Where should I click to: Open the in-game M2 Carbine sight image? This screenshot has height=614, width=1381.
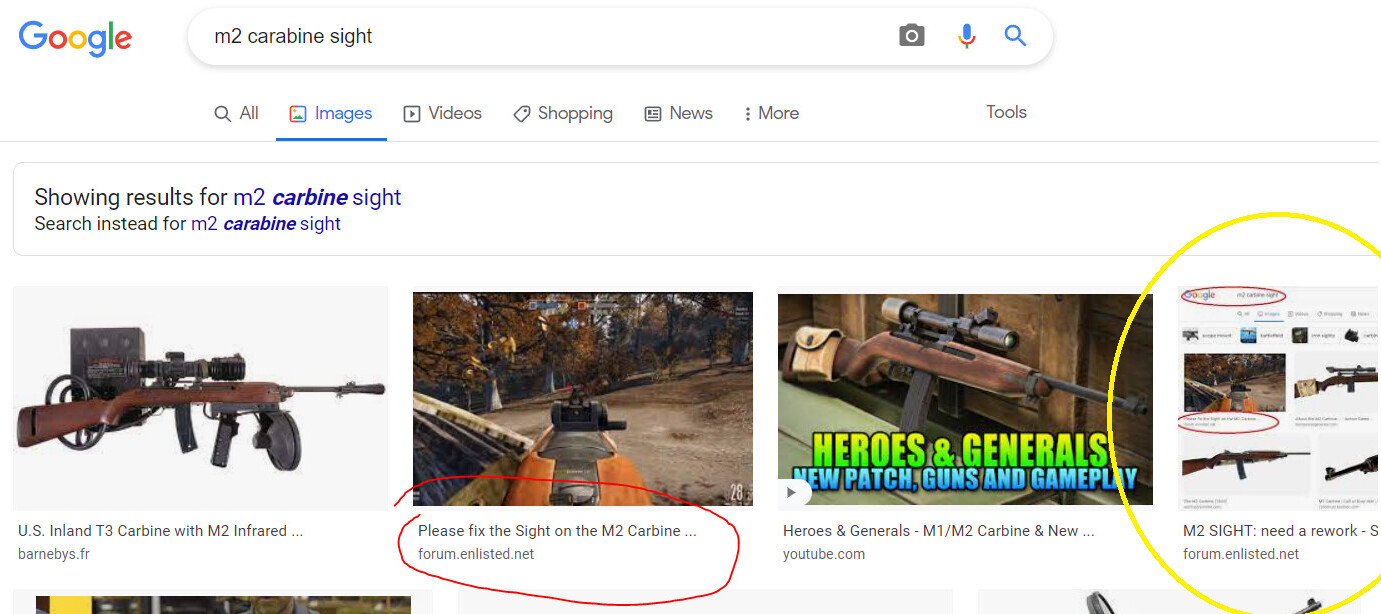[x=583, y=399]
